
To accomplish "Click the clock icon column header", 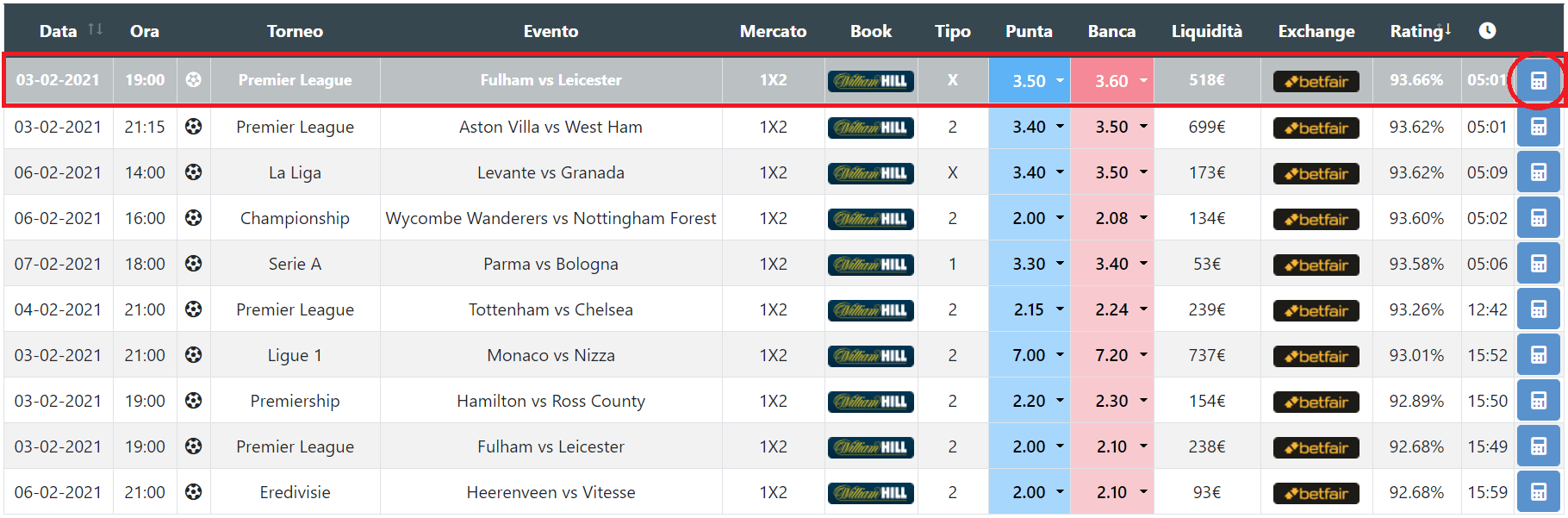I will click(x=1487, y=31).
